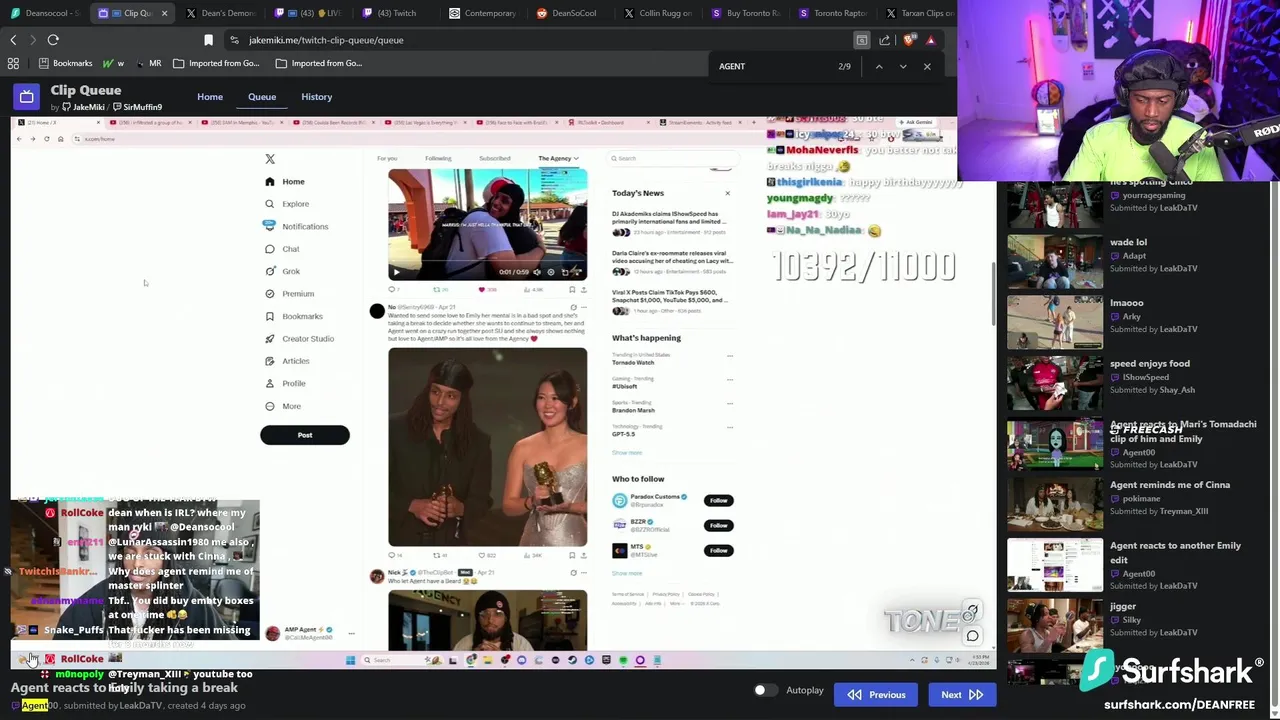Toggle the Autoplay switch
This screenshot has width=1280, height=720.
point(765,690)
